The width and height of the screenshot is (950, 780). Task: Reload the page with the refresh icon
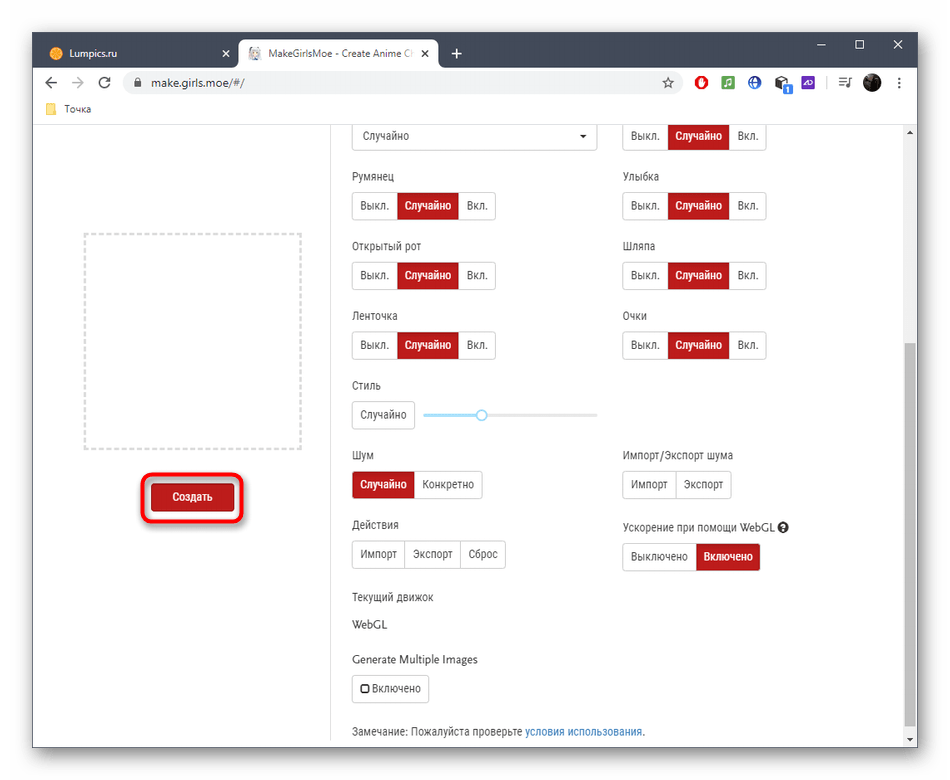(x=105, y=83)
